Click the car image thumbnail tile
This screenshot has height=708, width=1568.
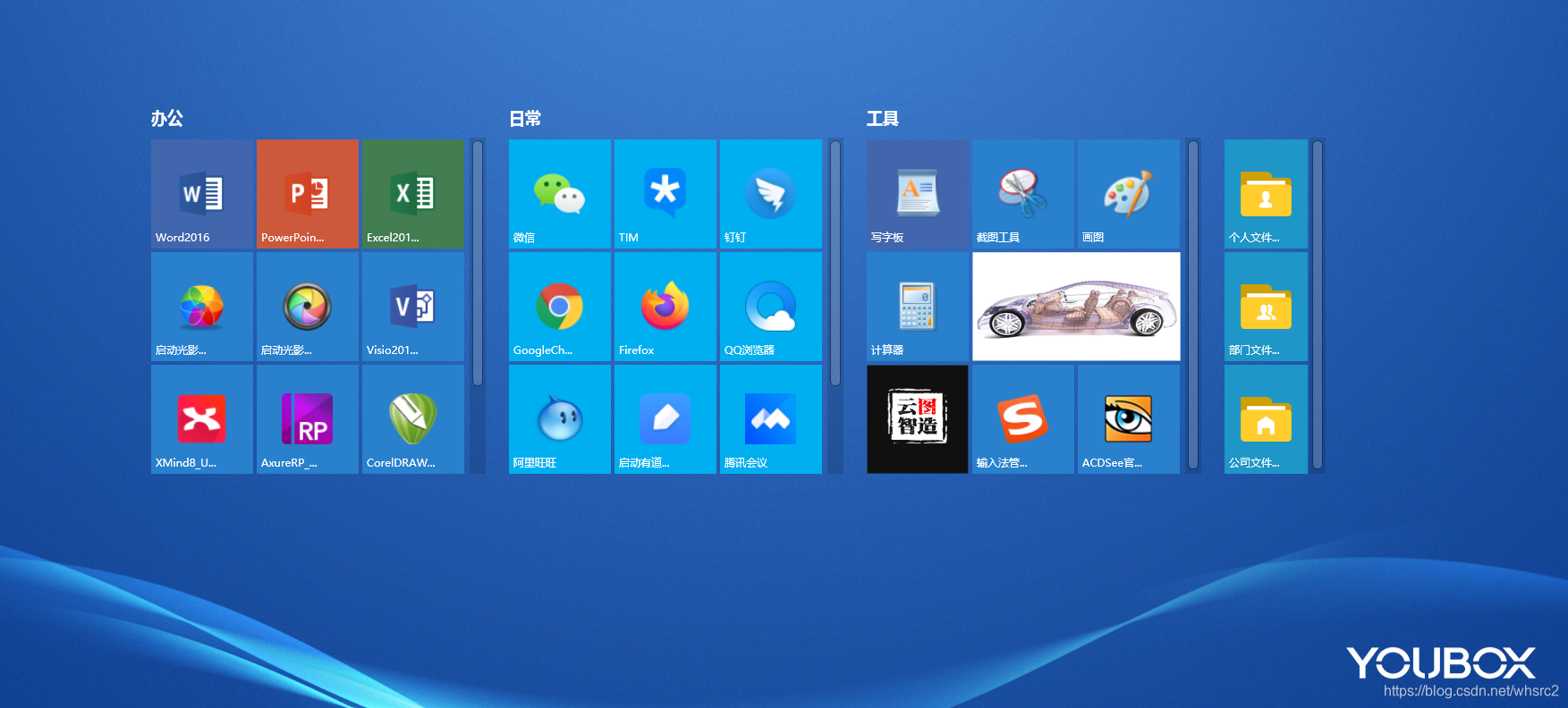(1076, 307)
